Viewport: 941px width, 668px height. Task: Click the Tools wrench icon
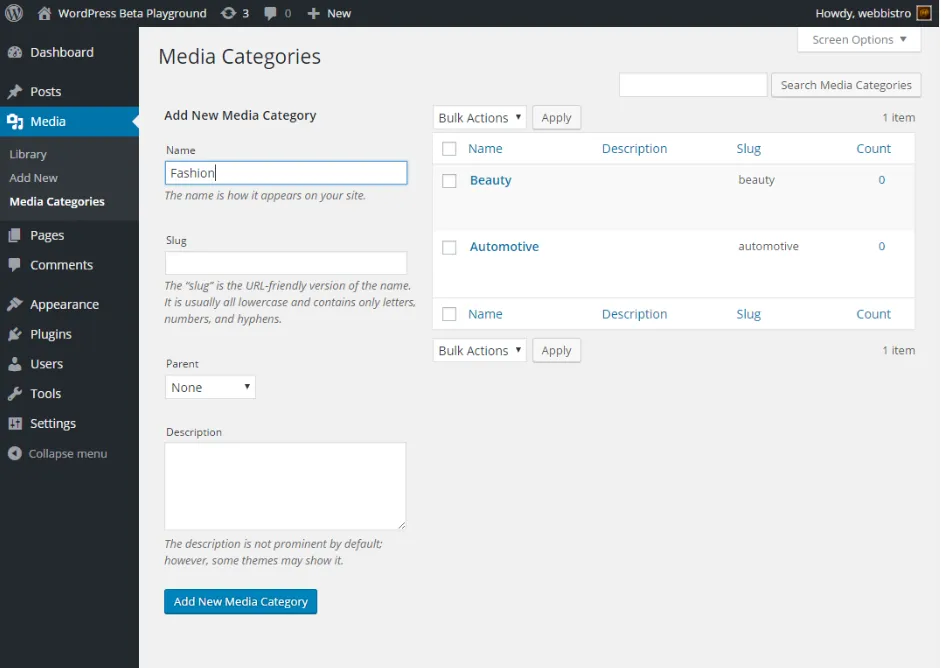tap(15, 394)
